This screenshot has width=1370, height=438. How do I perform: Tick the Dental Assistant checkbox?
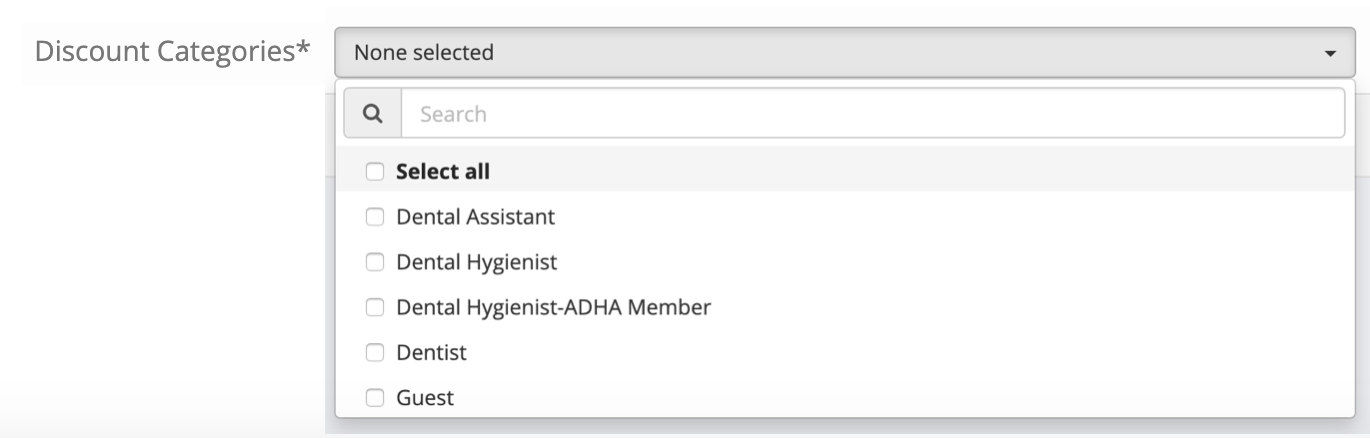coord(375,217)
